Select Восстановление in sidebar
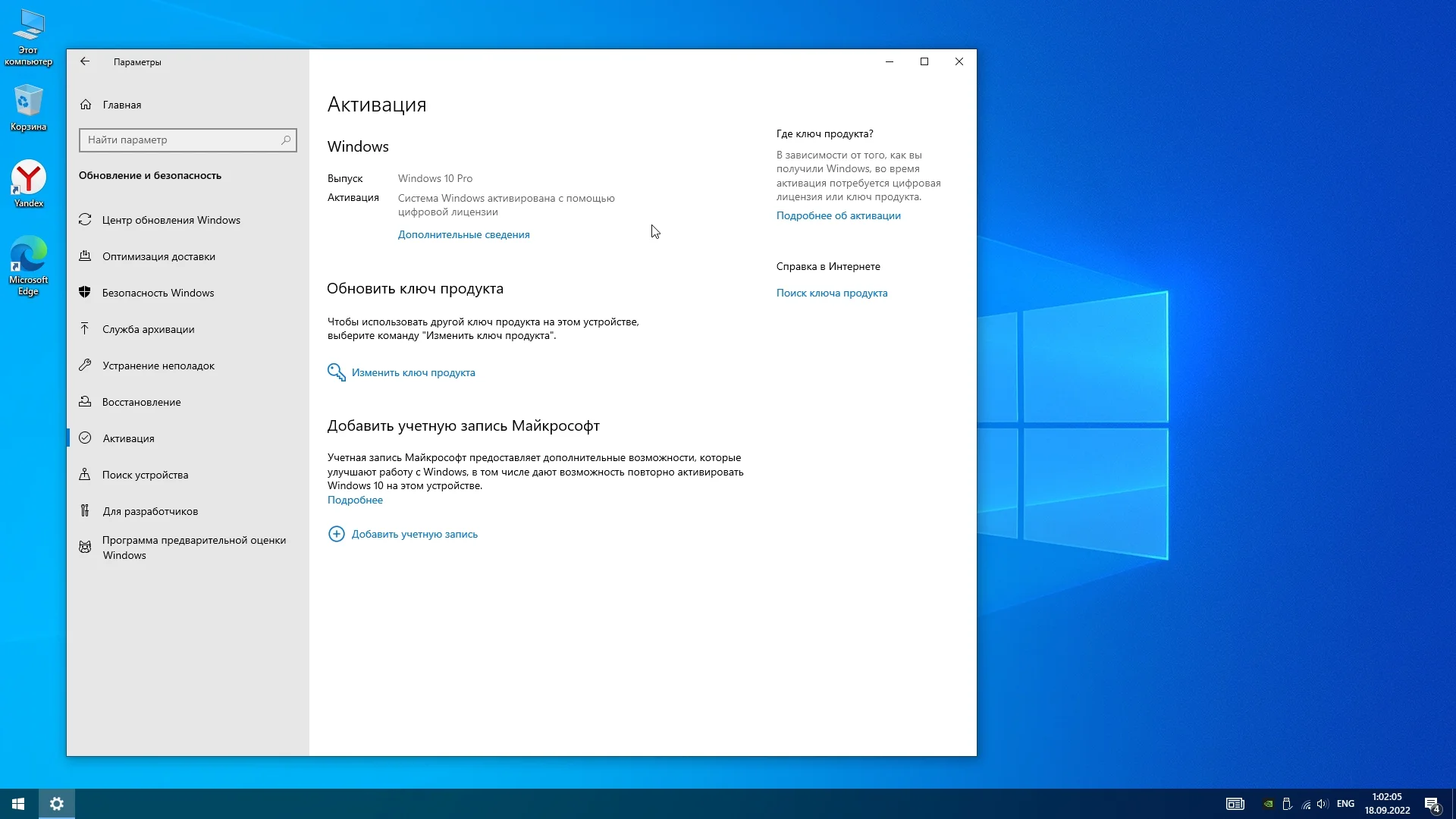 point(141,402)
